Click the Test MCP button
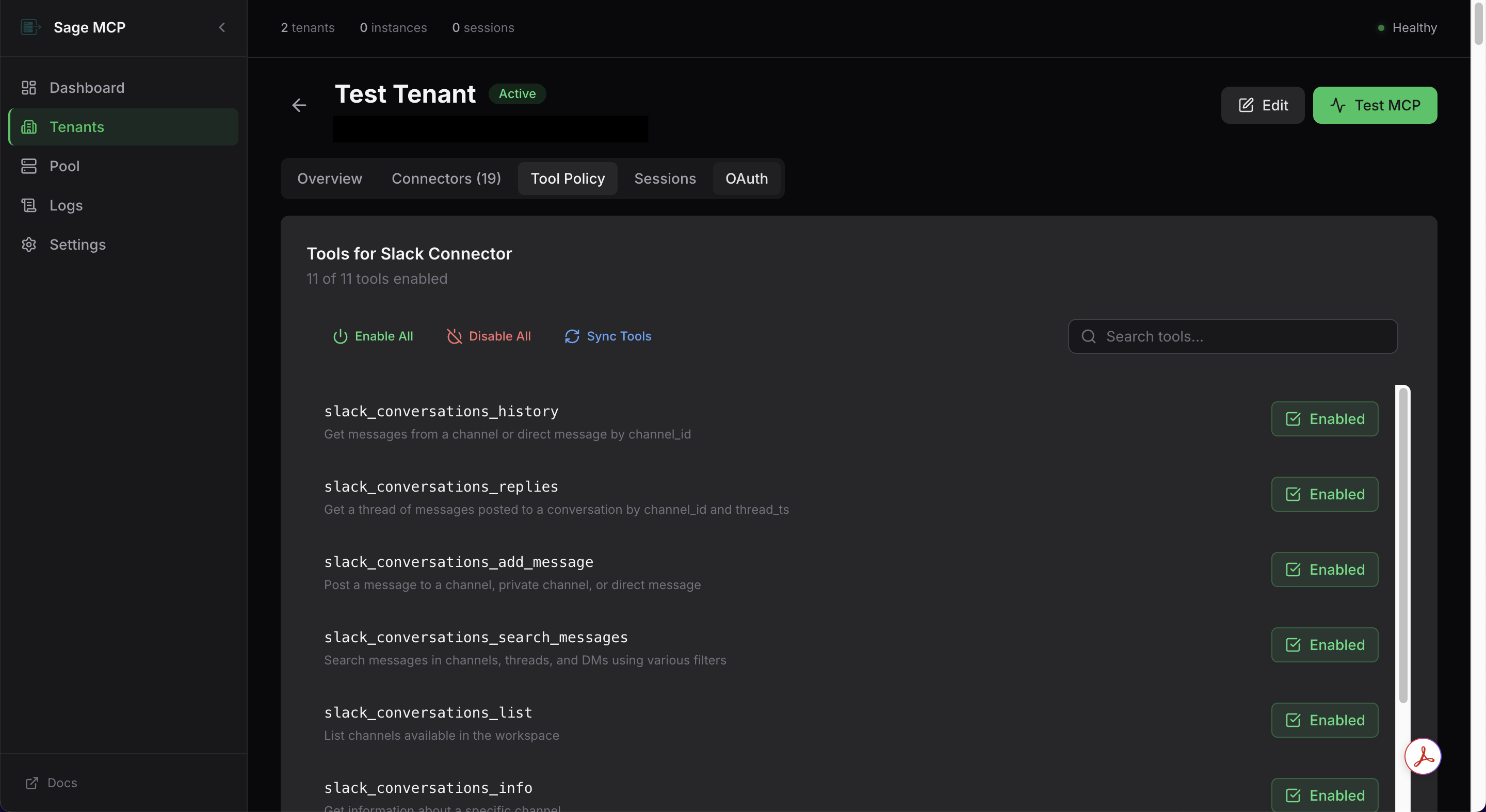1486x812 pixels. click(1375, 105)
